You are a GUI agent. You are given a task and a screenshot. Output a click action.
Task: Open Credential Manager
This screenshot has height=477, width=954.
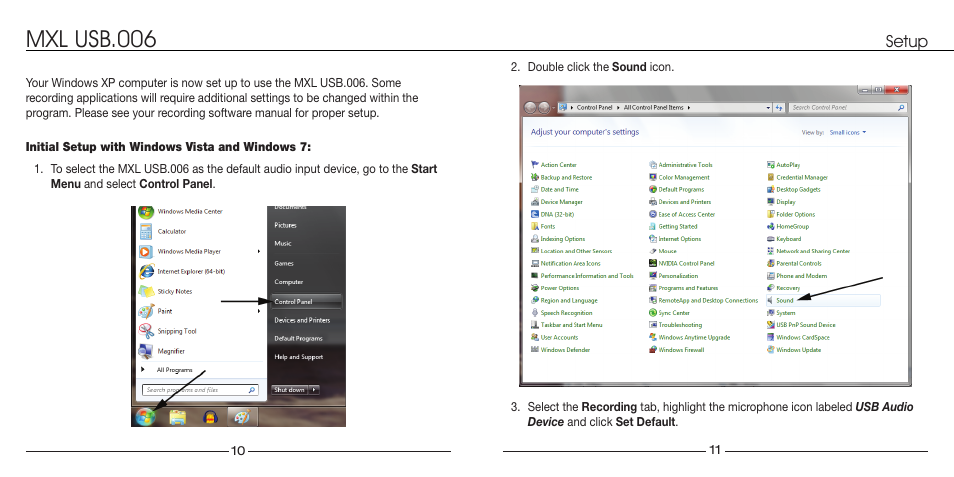tap(798, 177)
